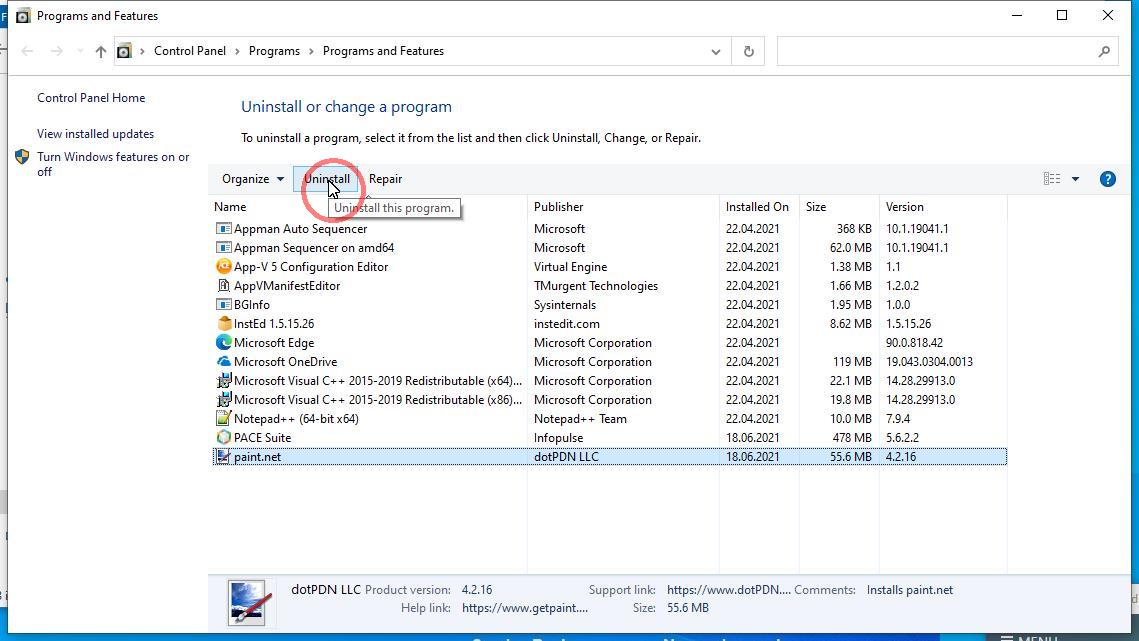Image resolution: width=1139 pixels, height=641 pixels.
Task: Click the Up arrow navigation button
Action: [x=100, y=51]
